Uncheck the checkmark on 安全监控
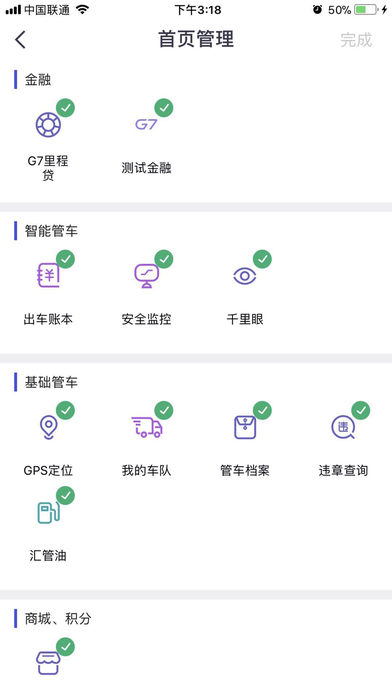Image resolution: width=392 pixels, height=696 pixels. click(164, 259)
